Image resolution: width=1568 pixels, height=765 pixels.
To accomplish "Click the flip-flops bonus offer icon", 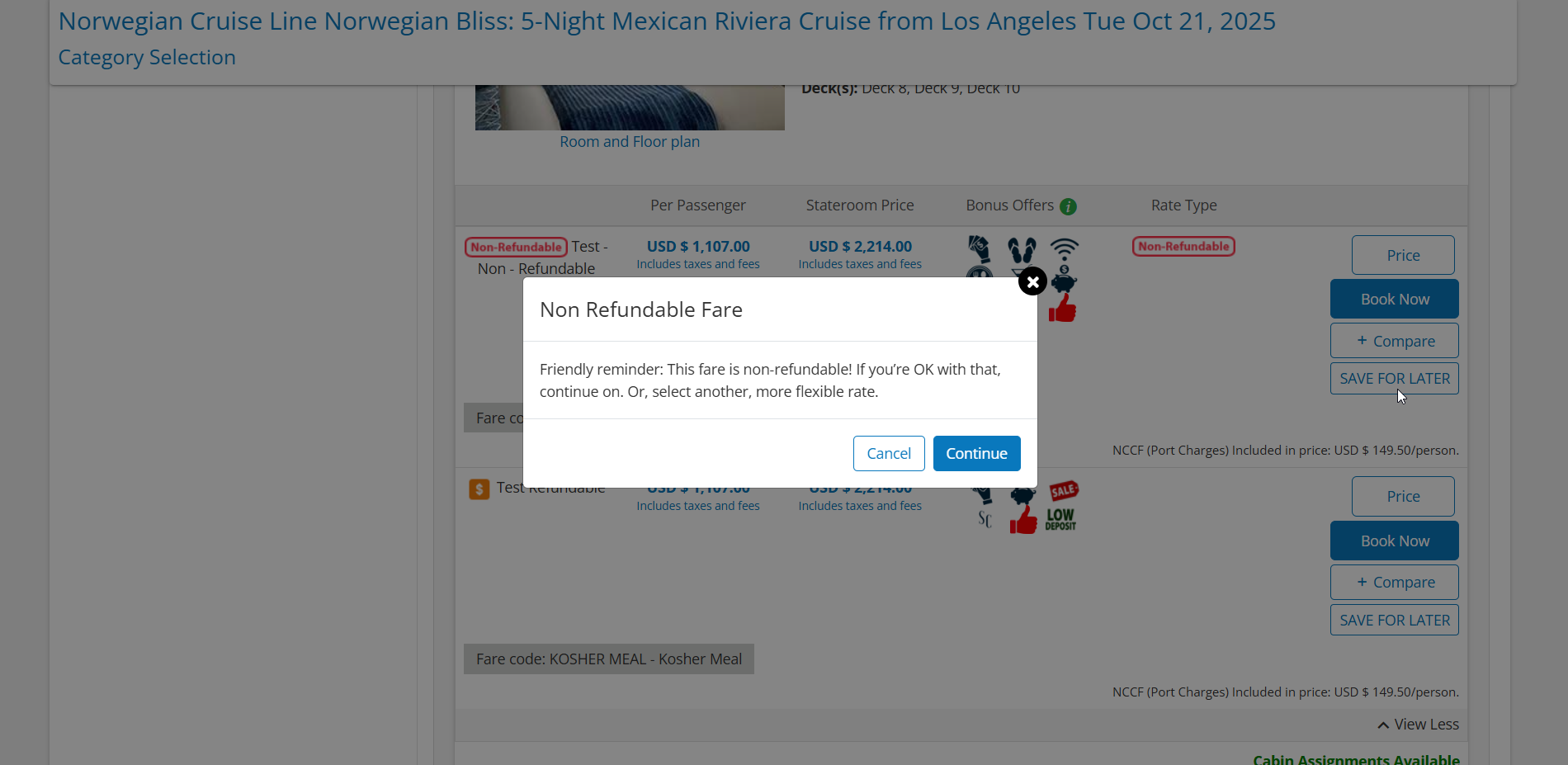I will (x=1022, y=250).
